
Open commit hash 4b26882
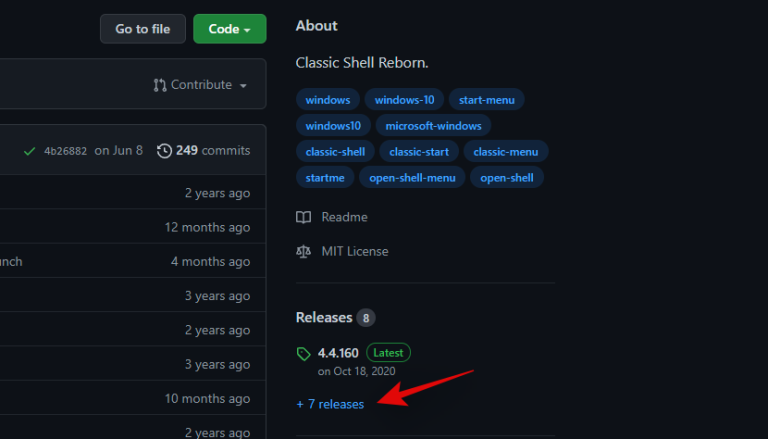[65, 151]
